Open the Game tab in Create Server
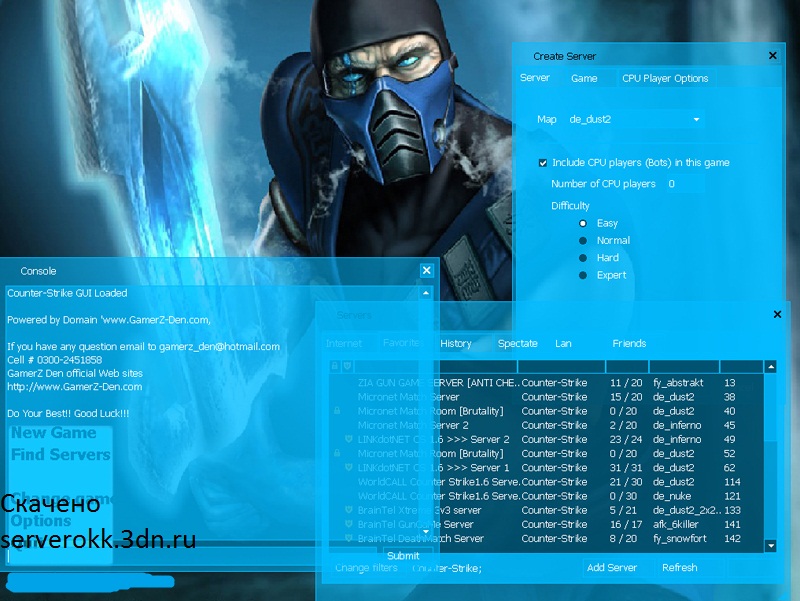 click(x=584, y=78)
